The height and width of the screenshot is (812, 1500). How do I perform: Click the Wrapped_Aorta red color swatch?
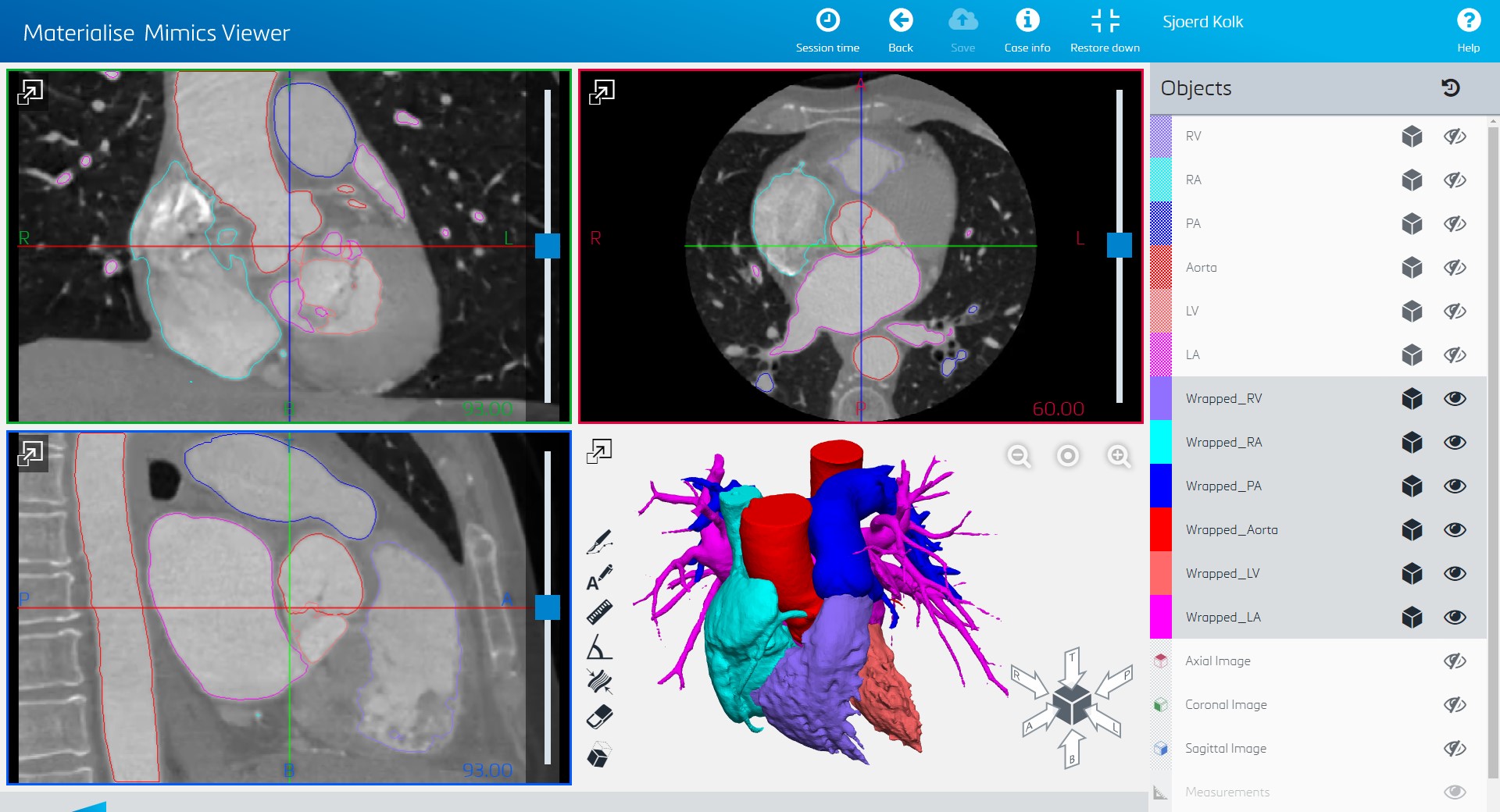pos(1161,529)
